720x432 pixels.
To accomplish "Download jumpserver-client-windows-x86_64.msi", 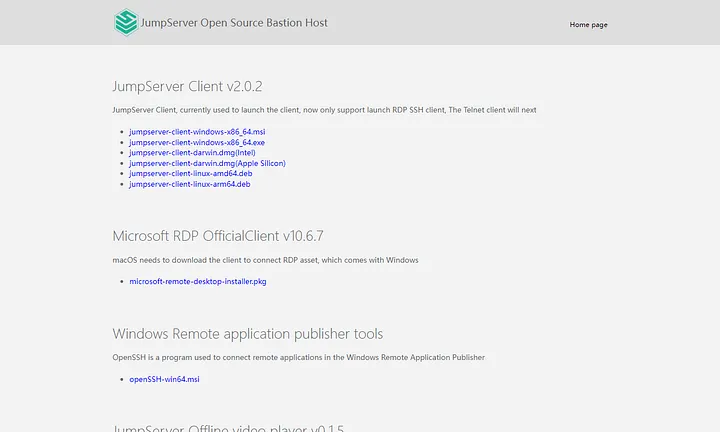I will [x=197, y=132].
